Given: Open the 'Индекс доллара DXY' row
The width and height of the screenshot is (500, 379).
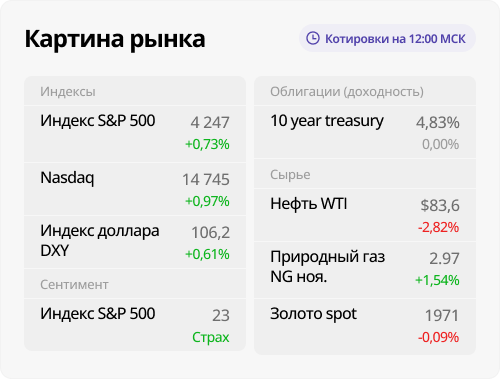Looking at the screenshot, I should tap(135, 242).
